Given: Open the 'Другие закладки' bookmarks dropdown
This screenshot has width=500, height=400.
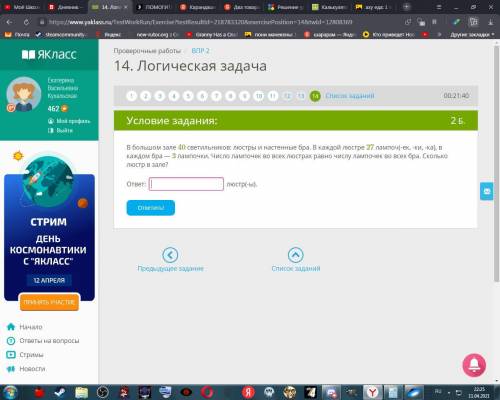Looking at the screenshot, I should pyautogui.click(x=472, y=34).
